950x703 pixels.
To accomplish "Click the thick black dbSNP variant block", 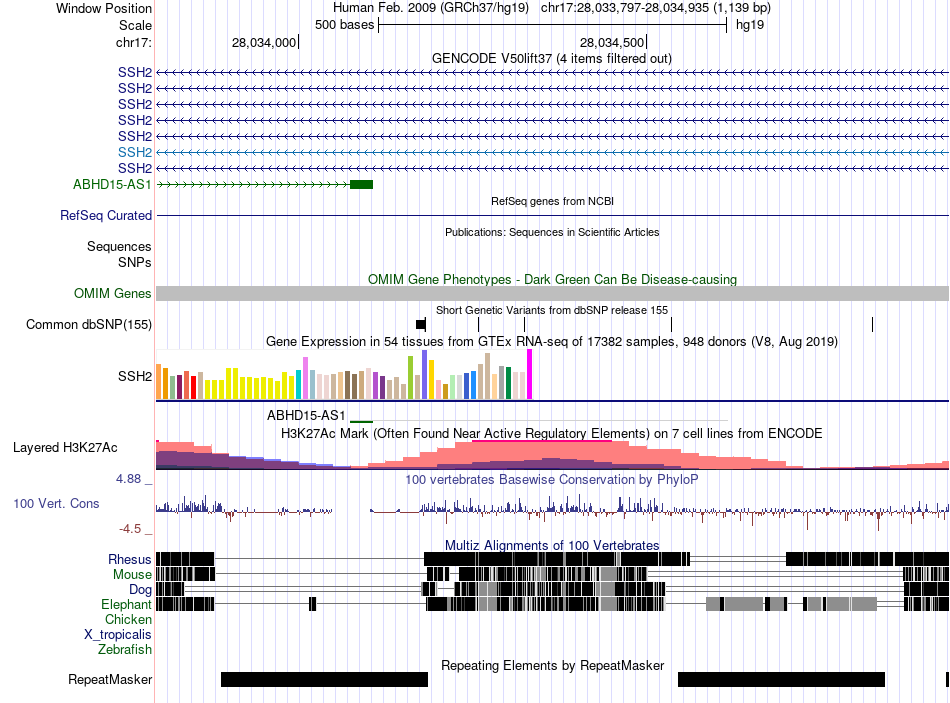I will click(x=421, y=324).
